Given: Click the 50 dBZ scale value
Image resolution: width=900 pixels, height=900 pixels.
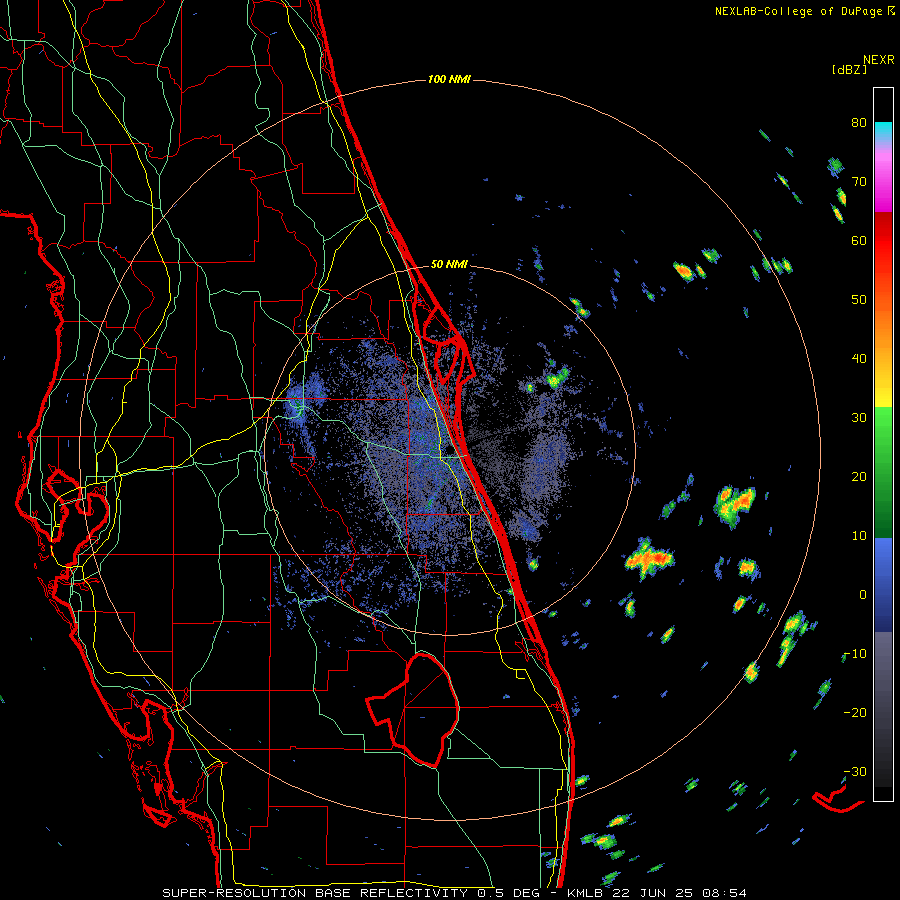Looking at the screenshot, I should tap(859, 300).
